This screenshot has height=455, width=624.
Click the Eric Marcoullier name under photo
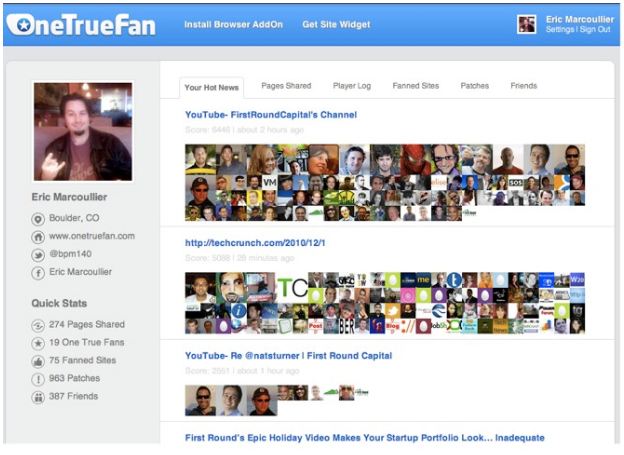coord(69,197)
